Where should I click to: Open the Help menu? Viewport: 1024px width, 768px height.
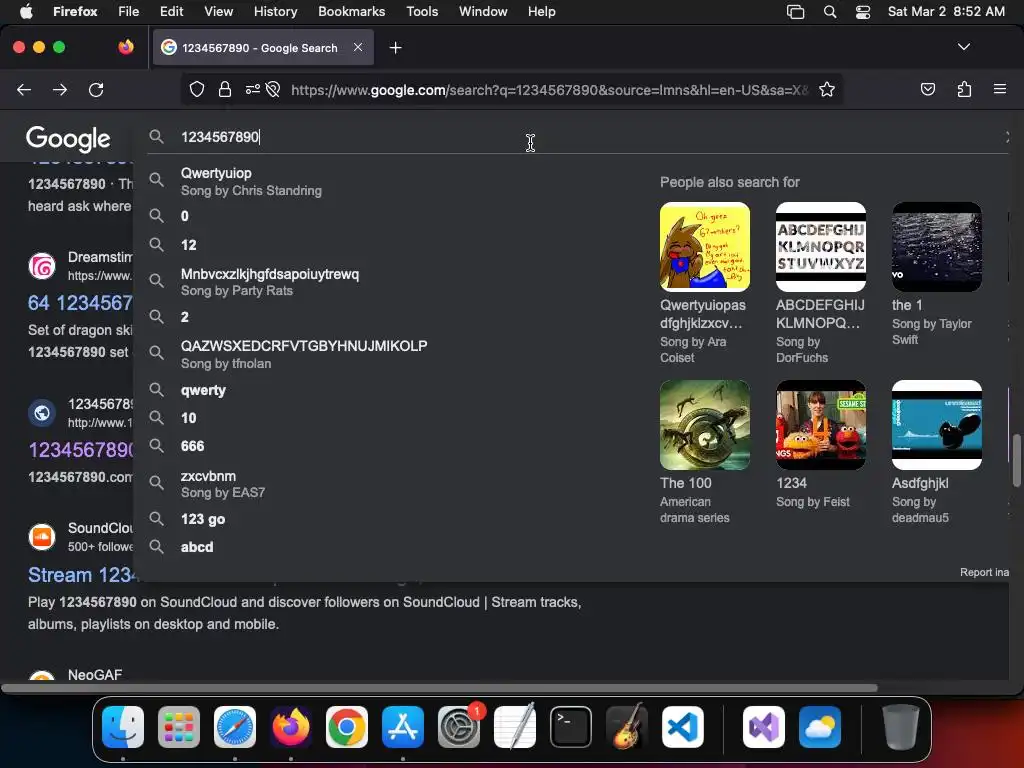[541, 11]
